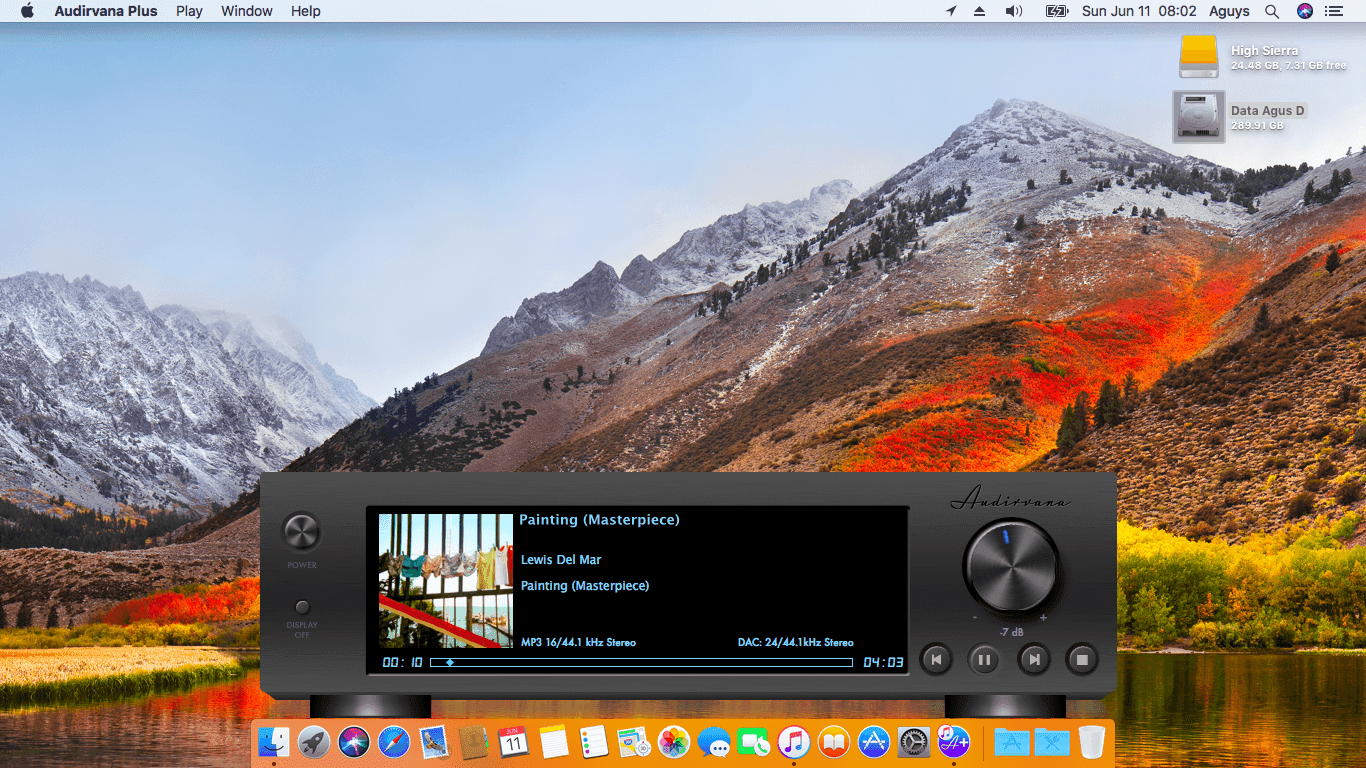Open iBooks app in dock
Viewport: 1366px width, 768px height.
click(x=834, y=742)
